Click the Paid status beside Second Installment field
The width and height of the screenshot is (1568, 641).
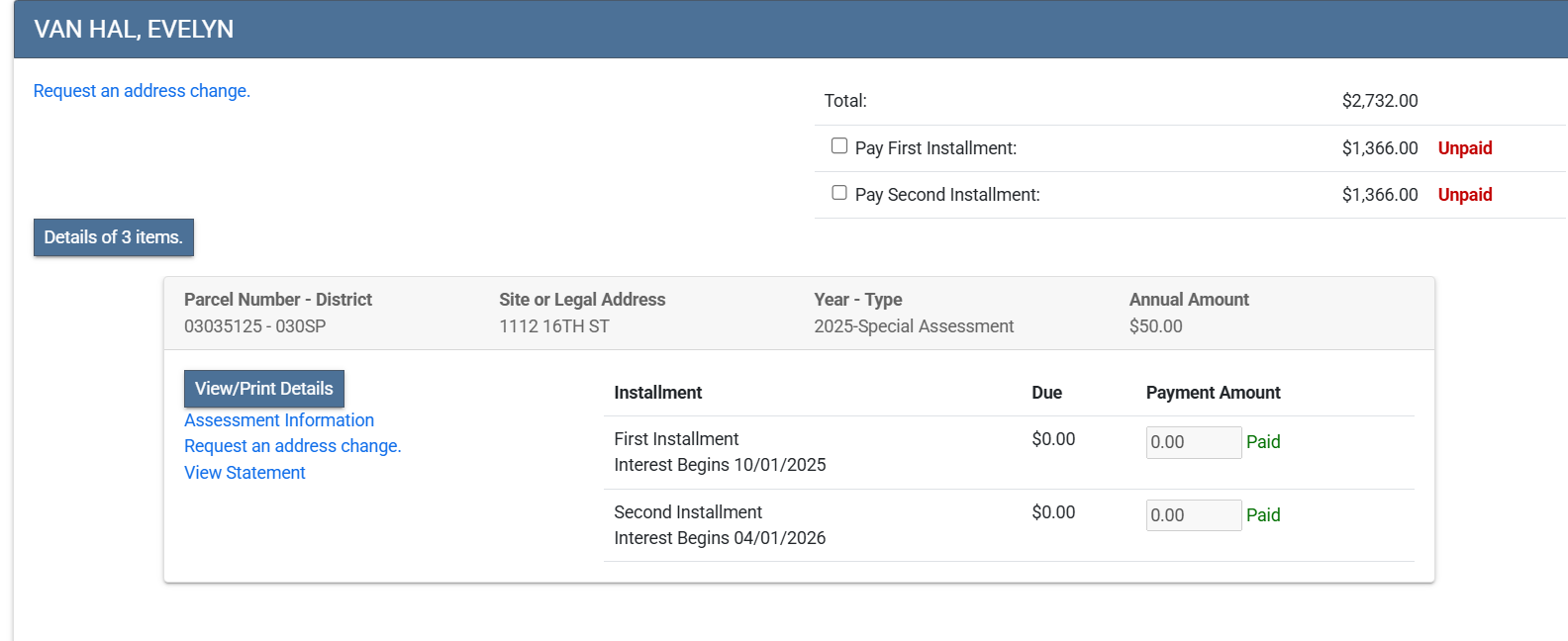1263,515
